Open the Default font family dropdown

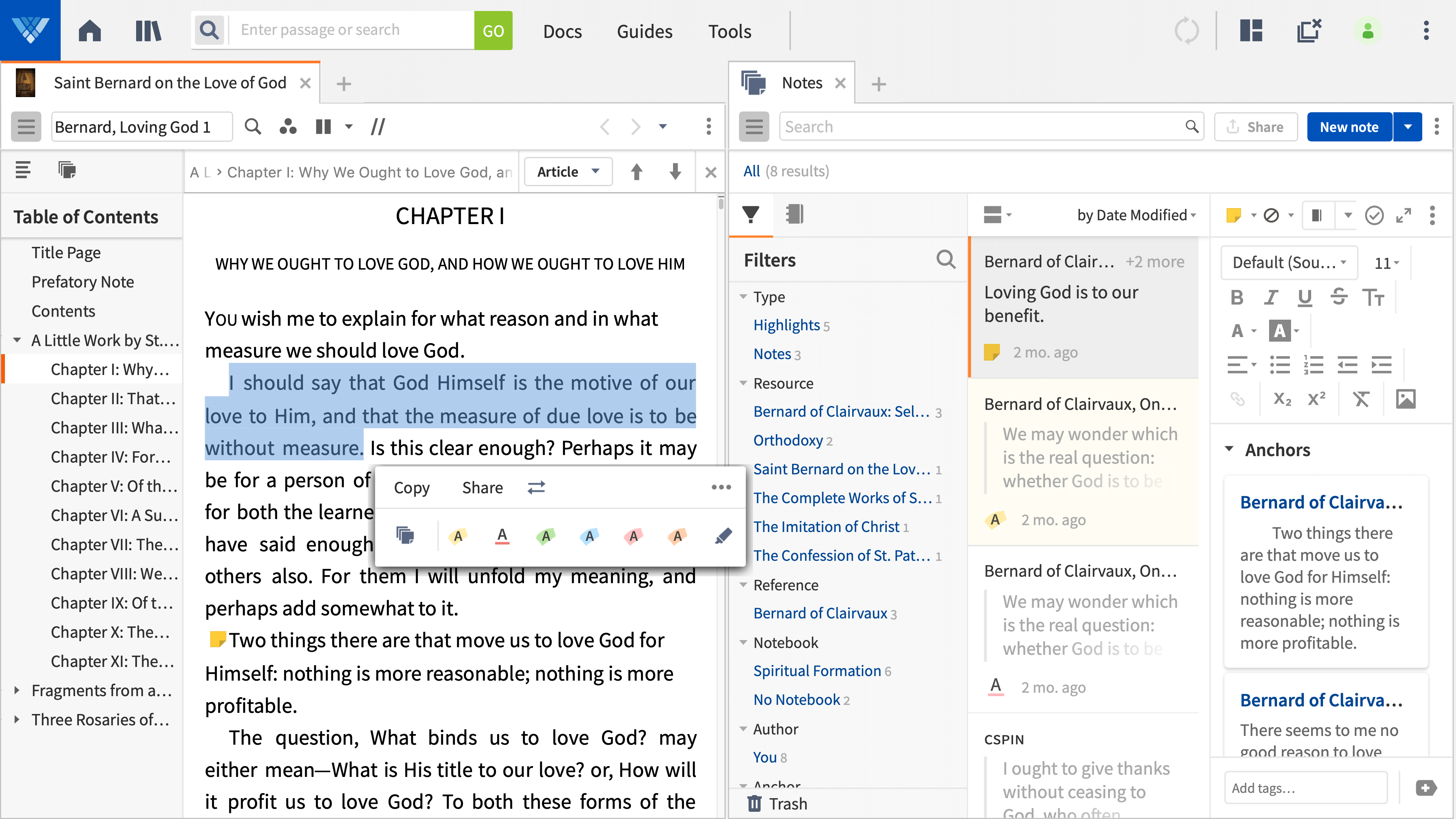(x=1289, y=262)
